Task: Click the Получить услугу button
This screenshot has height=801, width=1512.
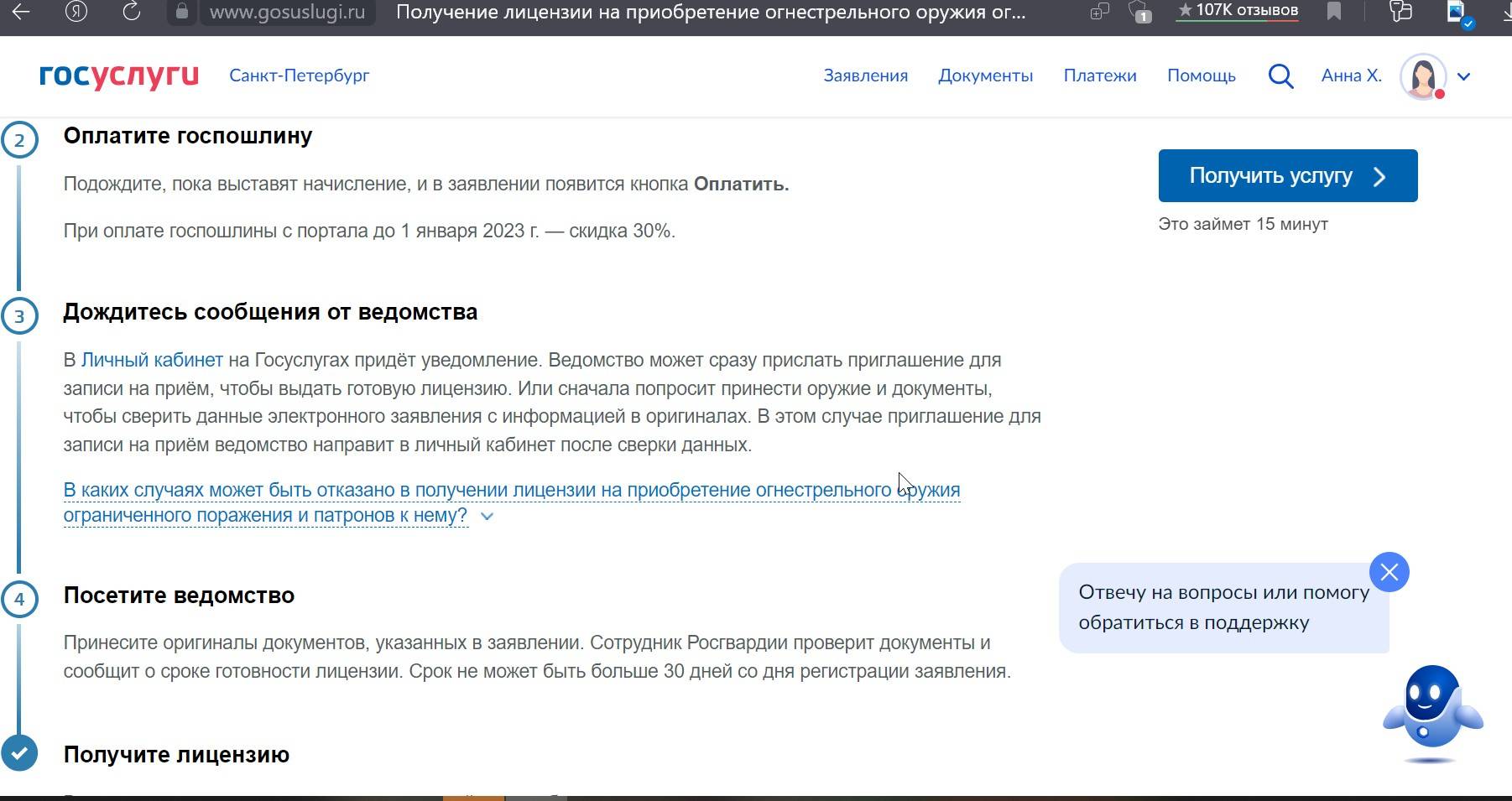Action: pos(1287,175)
